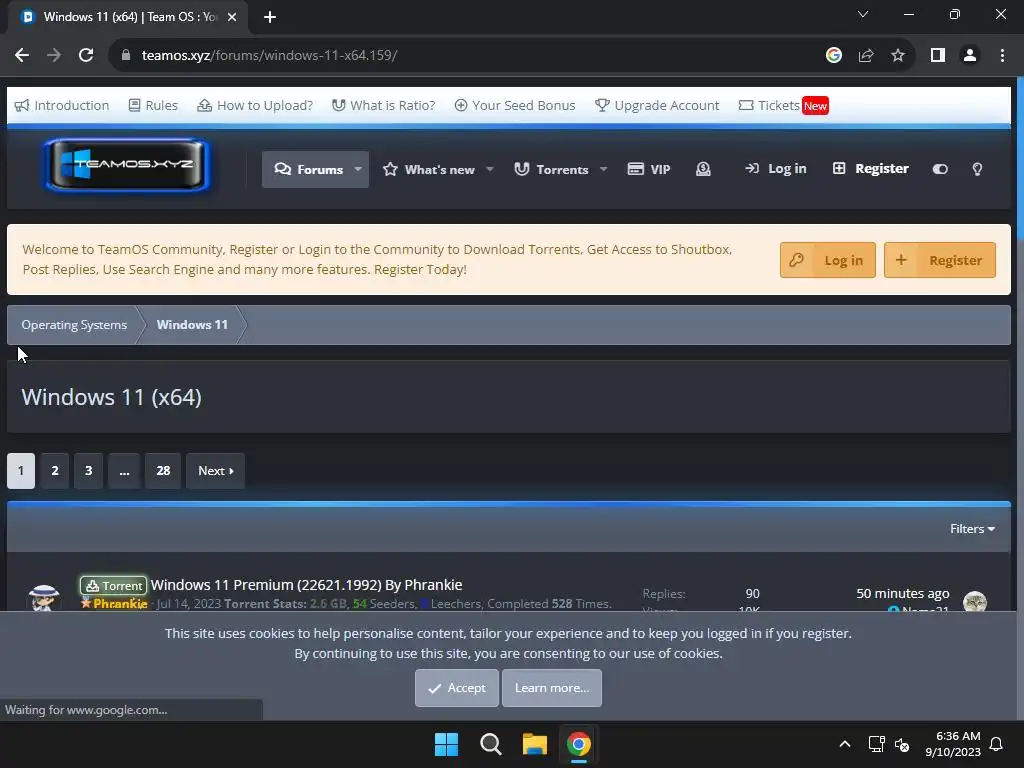This screenshot has height=768, width=1024.
Task: Click the Google icon in the address bar
Action: [833, 56]
